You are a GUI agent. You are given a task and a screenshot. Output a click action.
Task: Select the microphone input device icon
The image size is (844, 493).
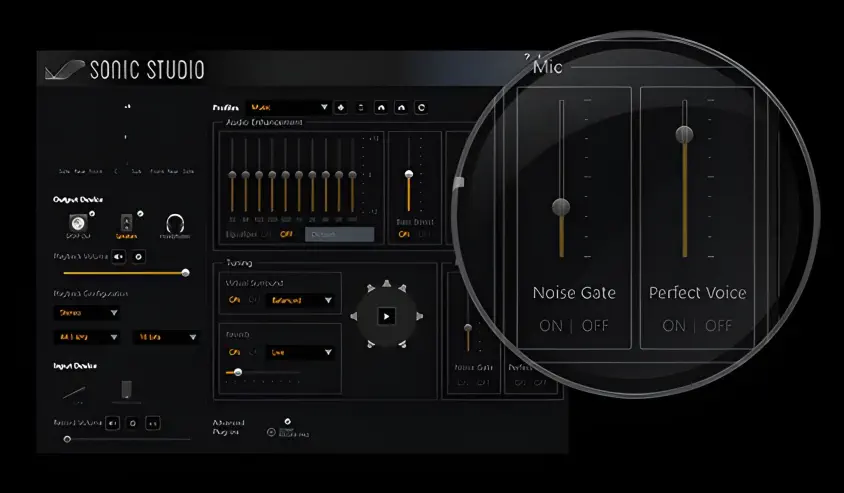point(126,390)
